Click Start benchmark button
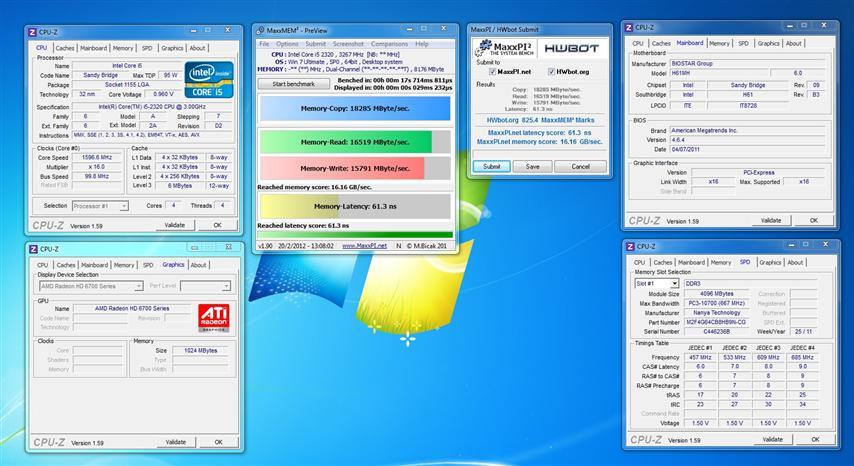The width and height of the screenshot is (854, 466). click(294, 84)
